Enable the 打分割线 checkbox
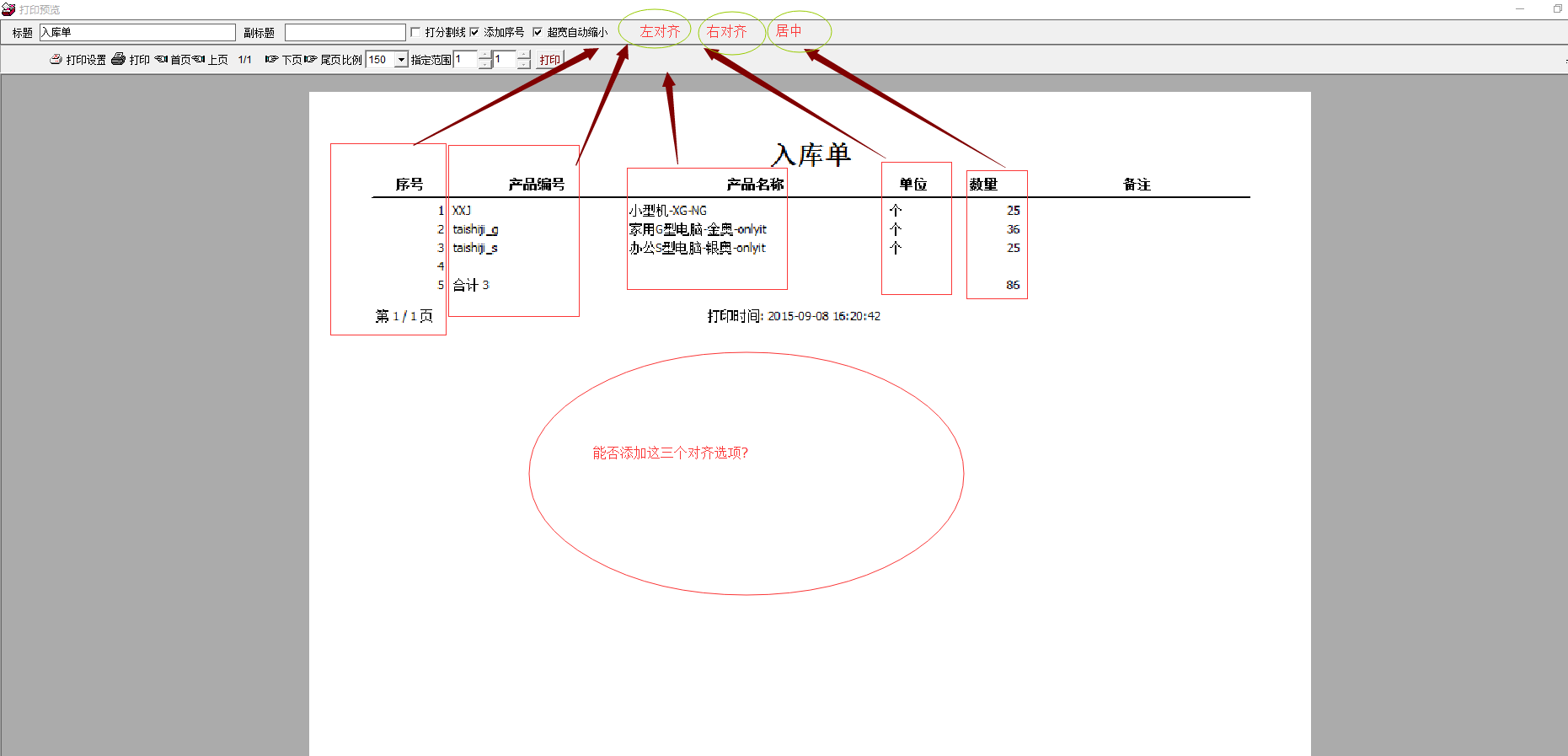This screenshot has height=756, width=1568. (x=415, y=32)
